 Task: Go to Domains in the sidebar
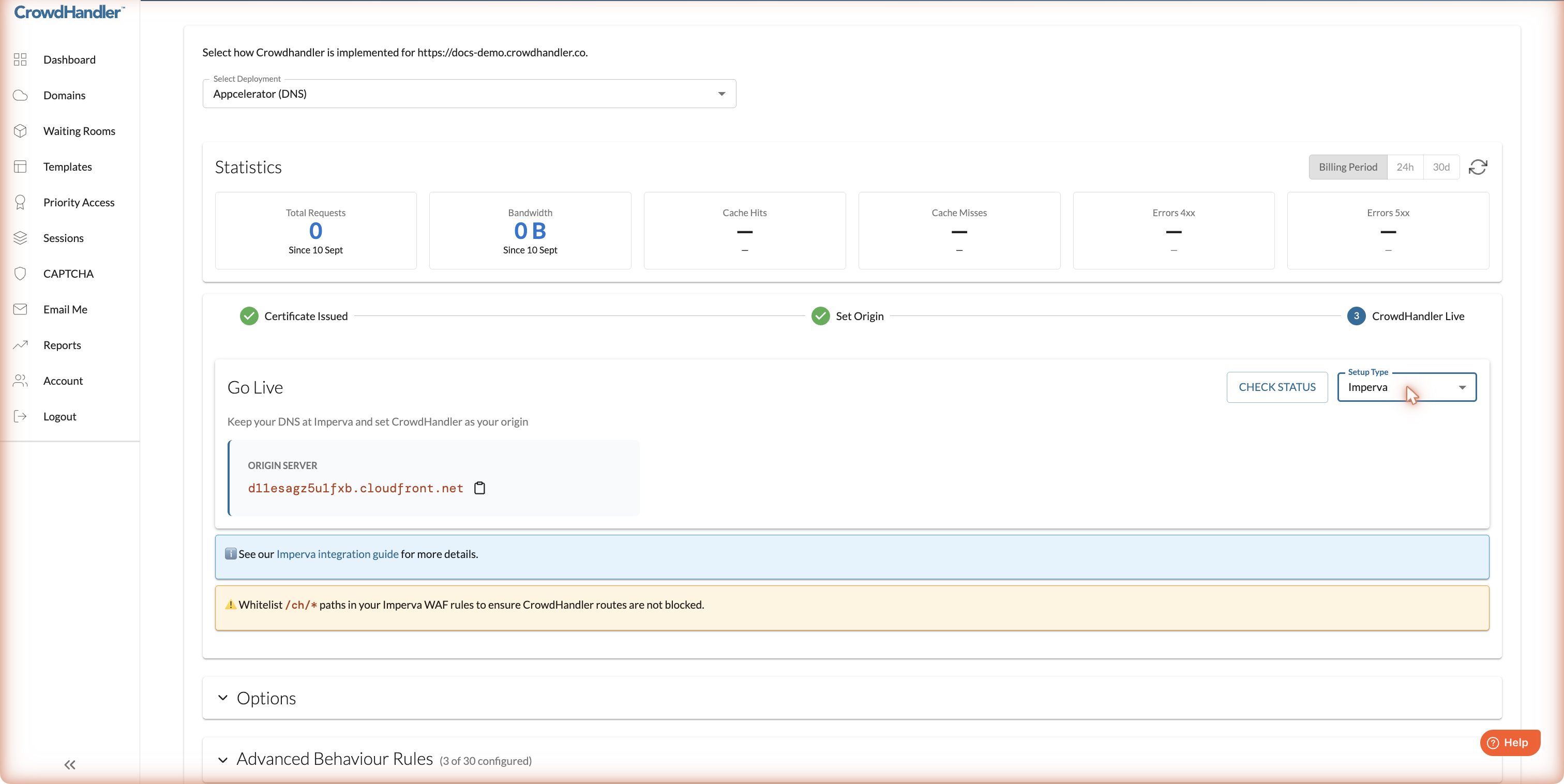click(64, 95)
